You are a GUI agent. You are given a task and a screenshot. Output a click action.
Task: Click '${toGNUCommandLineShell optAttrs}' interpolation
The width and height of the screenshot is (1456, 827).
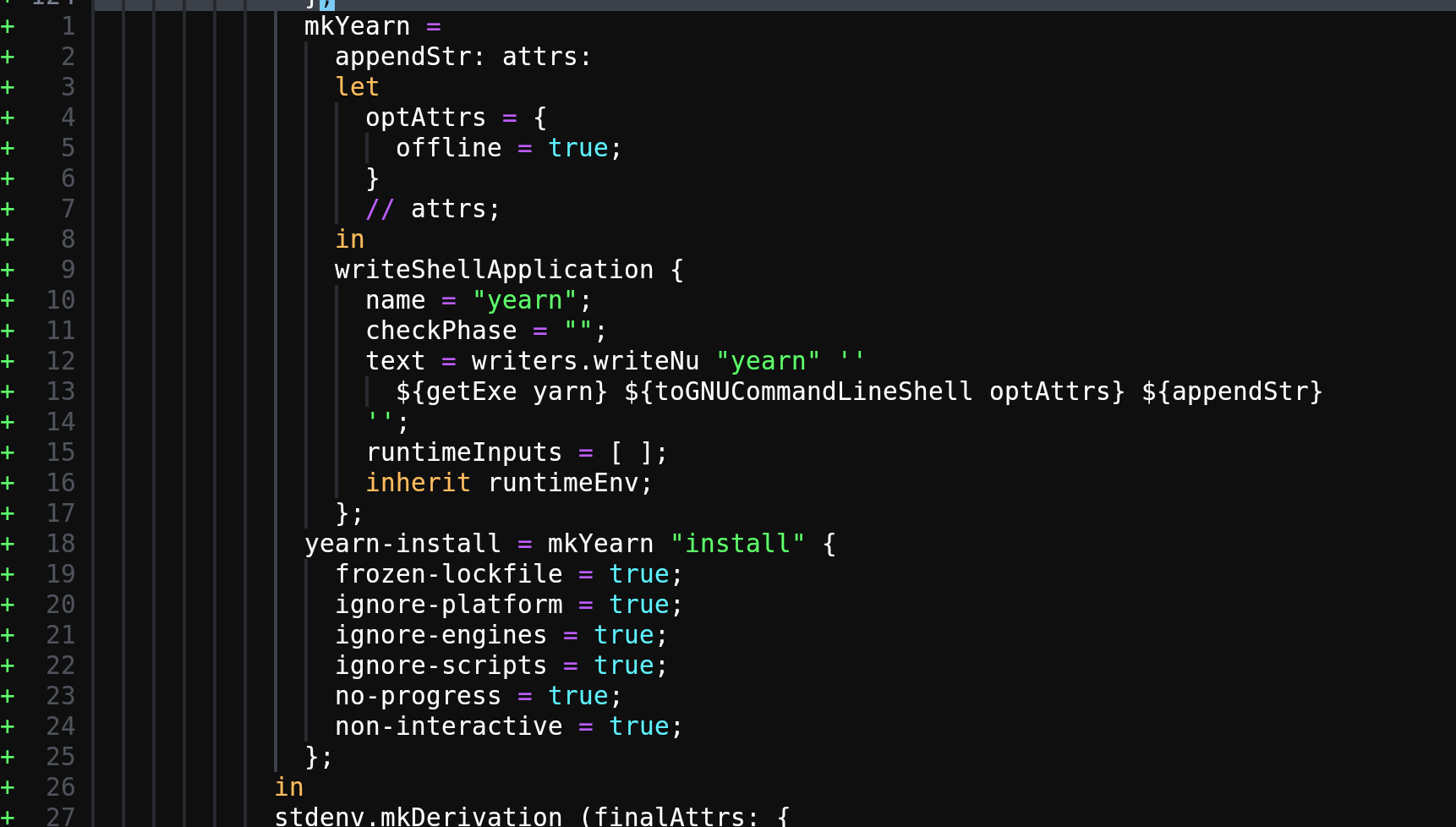coord(874,392)
